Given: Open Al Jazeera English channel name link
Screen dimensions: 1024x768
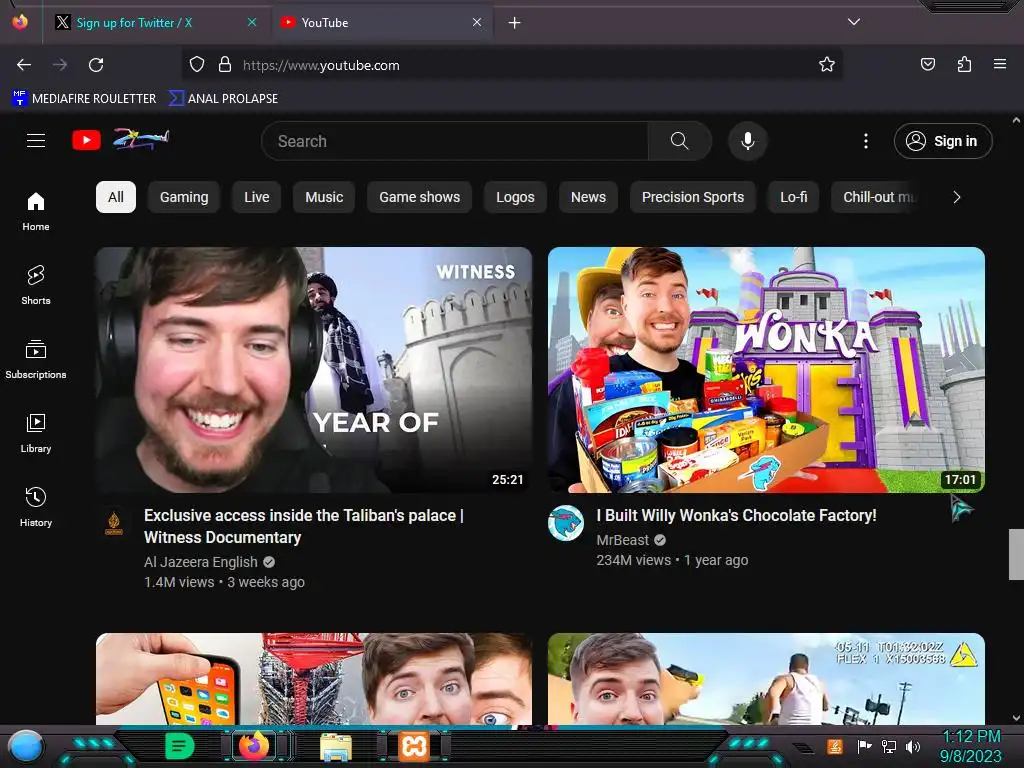Looking at the screenshot, I should pyautogui.click(x=200, y=562).
